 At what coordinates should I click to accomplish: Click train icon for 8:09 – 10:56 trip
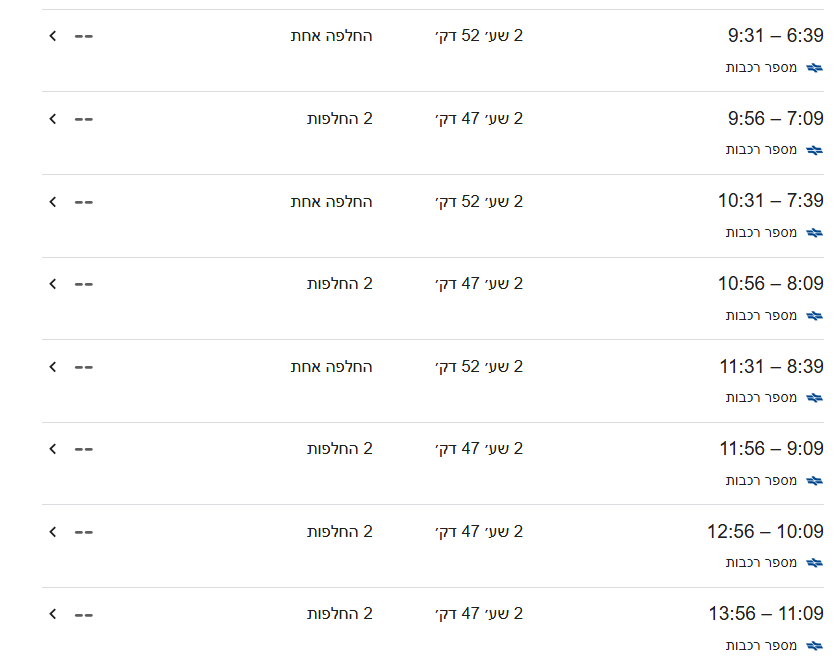click(815, 316)
